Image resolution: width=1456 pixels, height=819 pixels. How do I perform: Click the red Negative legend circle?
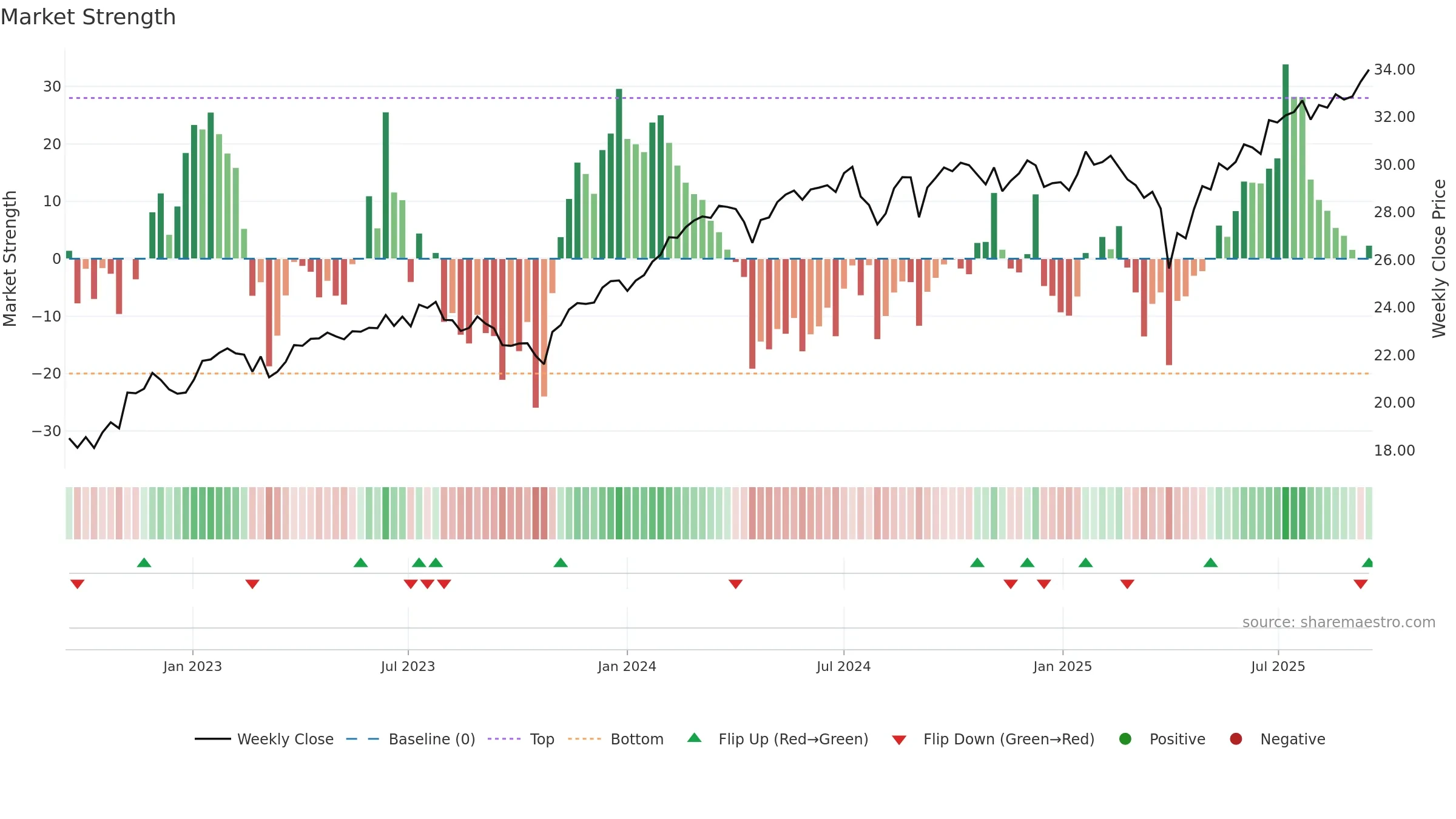click(x=1236, y=739)
